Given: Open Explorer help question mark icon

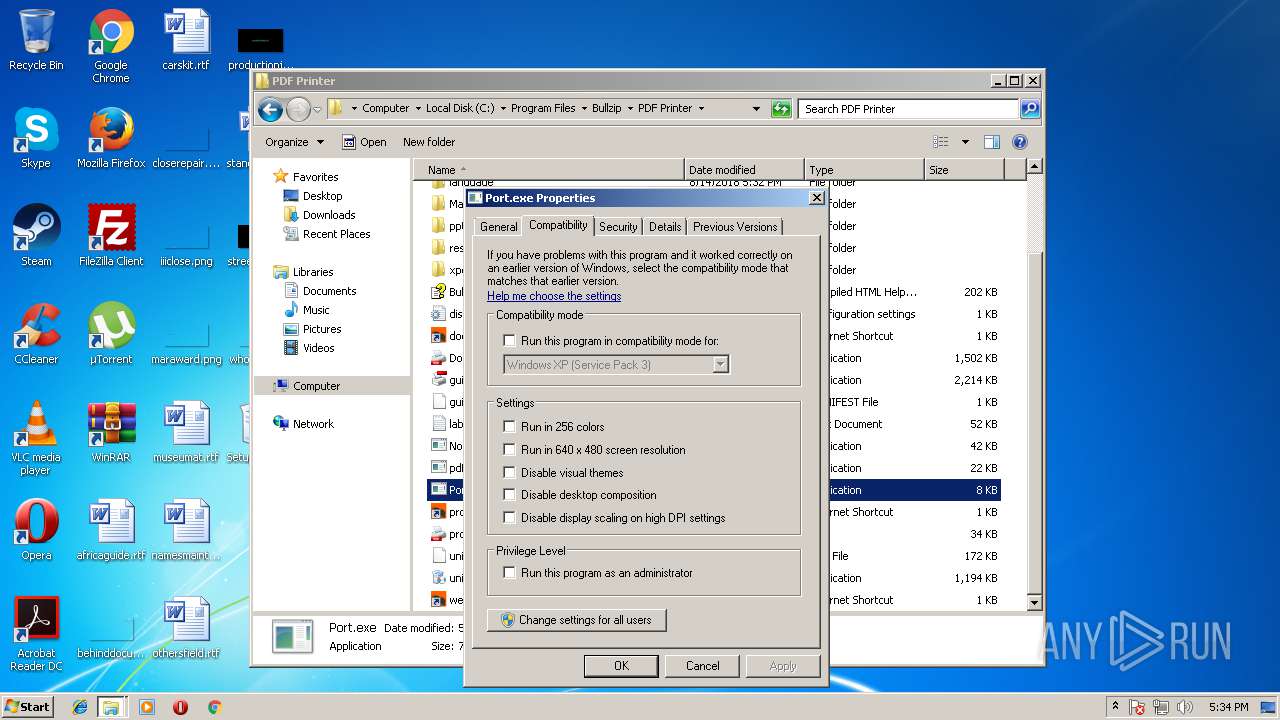Looking at the screenshot, I should tap(1020, 142).
